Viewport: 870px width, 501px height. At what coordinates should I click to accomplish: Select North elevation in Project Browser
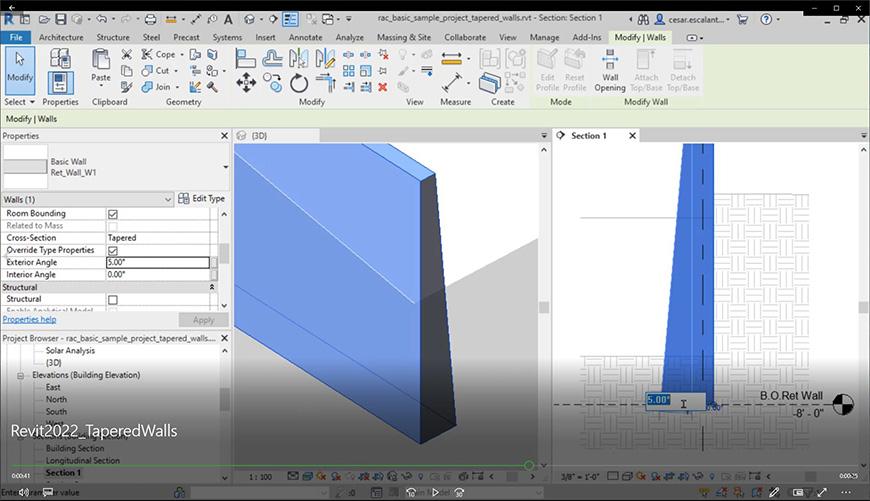(56, 399)
